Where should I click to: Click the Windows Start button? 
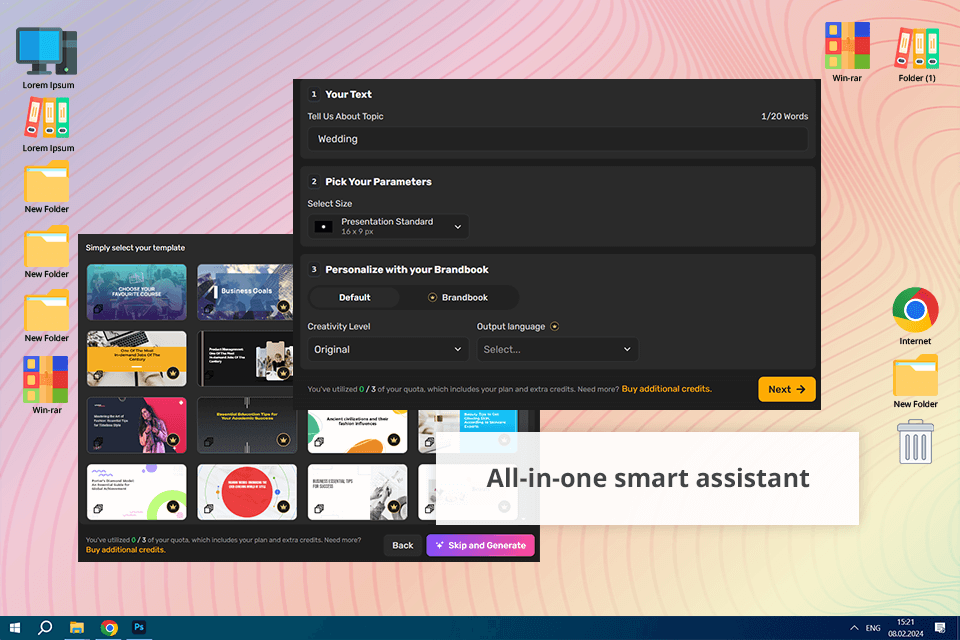click(15, 628)
